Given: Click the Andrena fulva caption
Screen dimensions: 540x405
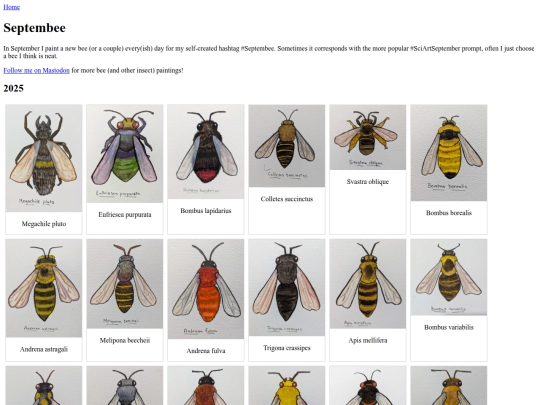Looking at the screenshot, I should tap(206, 351).
